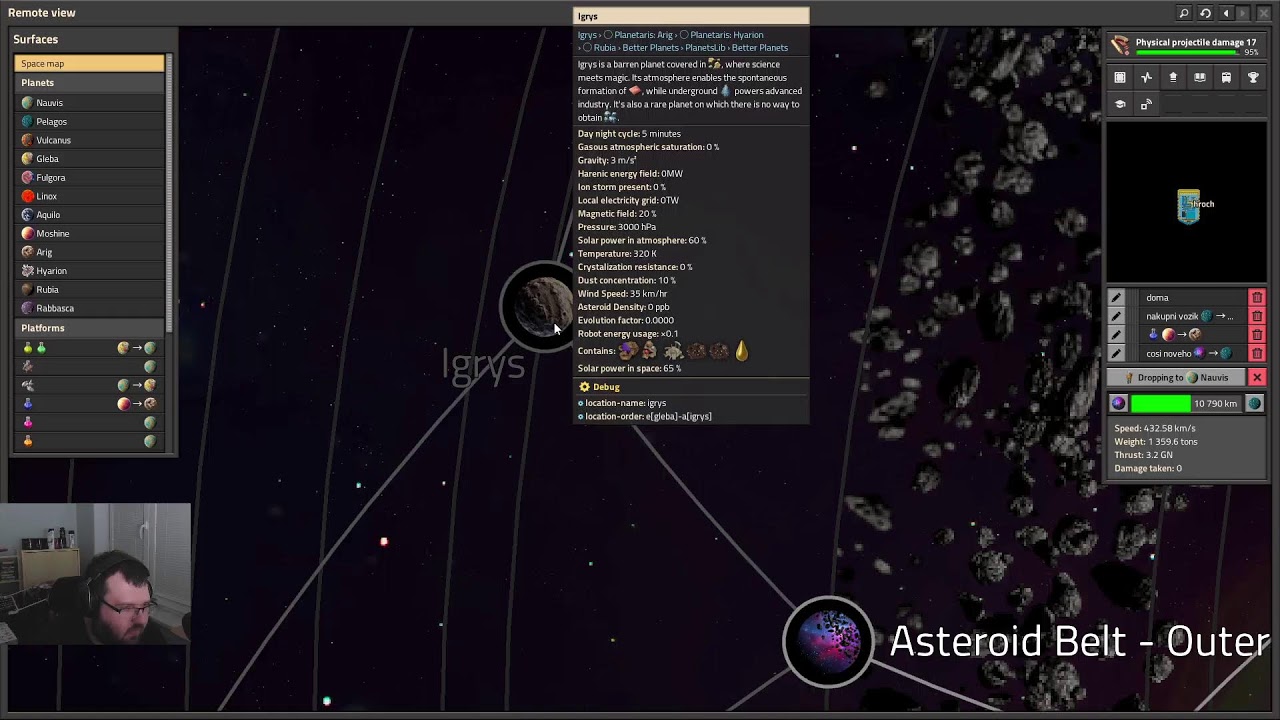The width and height of the screenshot is (1280, 720).
Task: Open the Hyarion planet surface
Action: pos(89,271)
